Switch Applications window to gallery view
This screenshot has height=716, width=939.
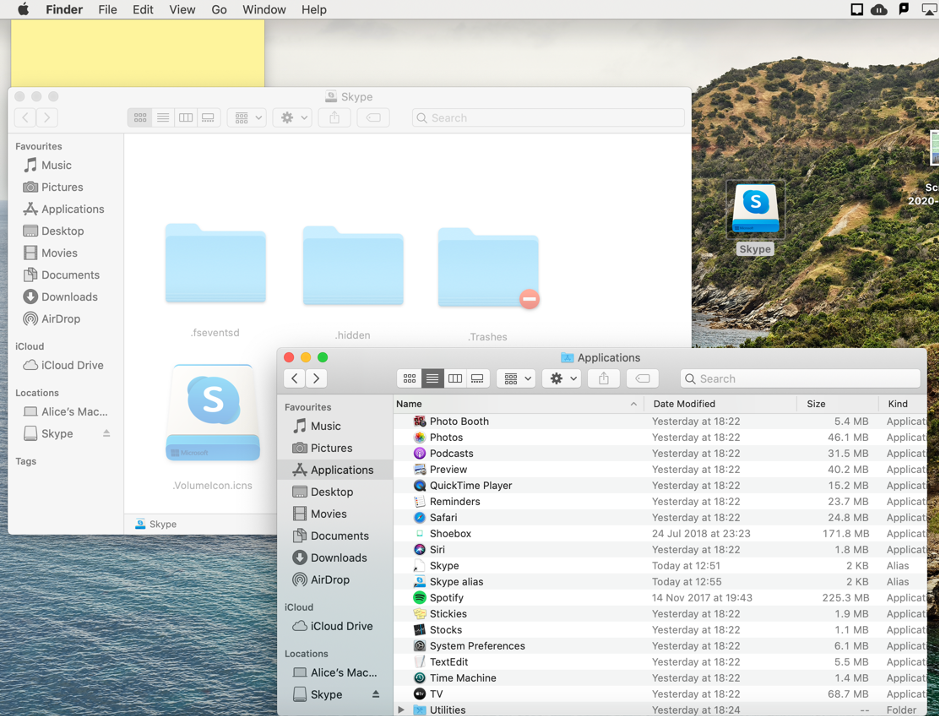pyautogui.click(x=477, y=379)
